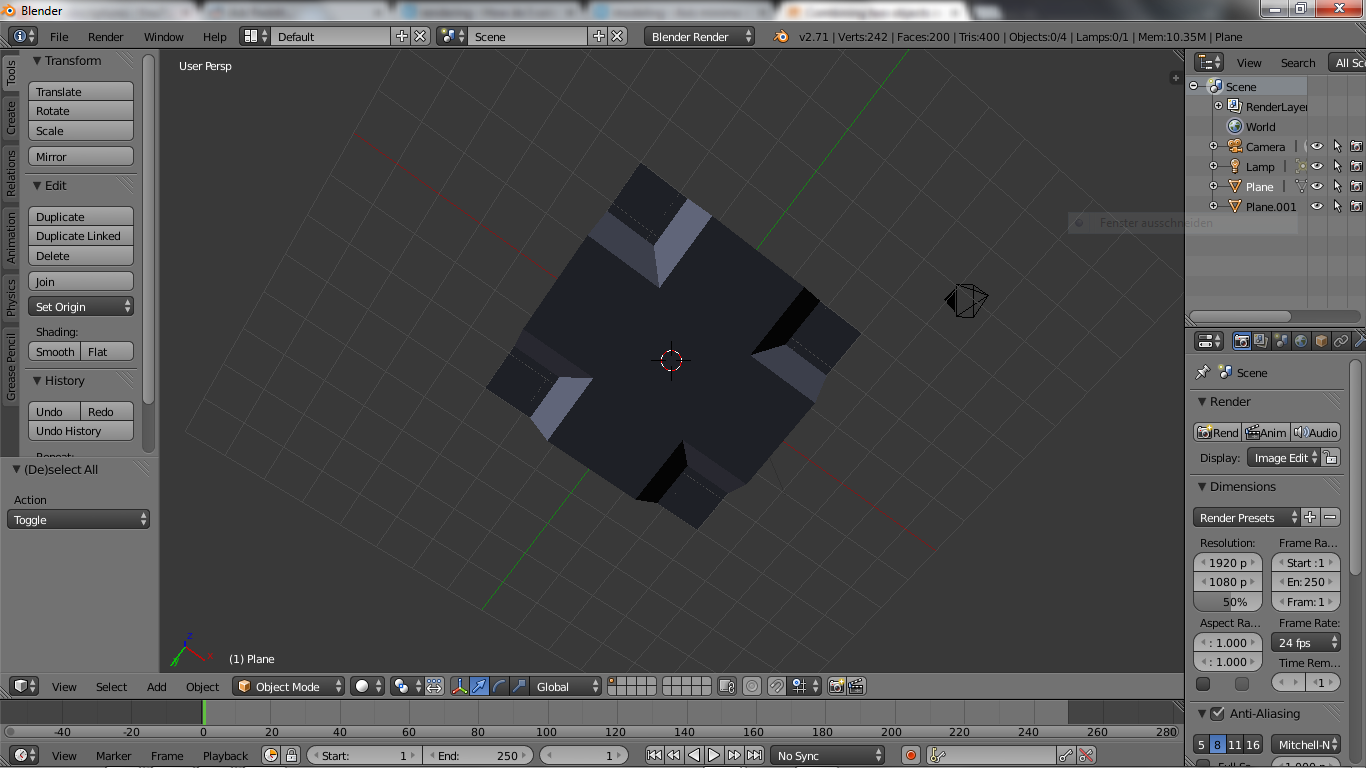The height and width of the screenshot is (768, 1366).
Task: Hide Plane.001 in the outliner
Action: [1317, 206]
